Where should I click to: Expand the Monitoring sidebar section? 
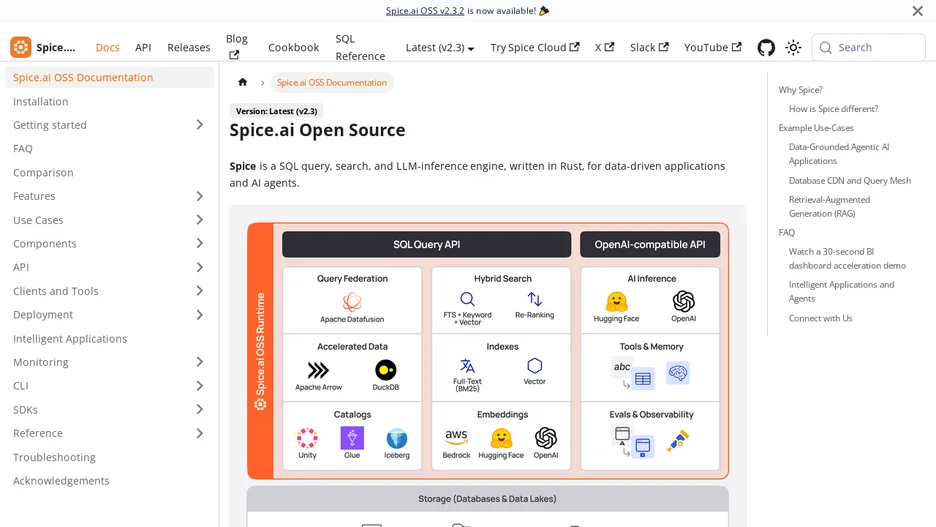[x=199, y=362]
